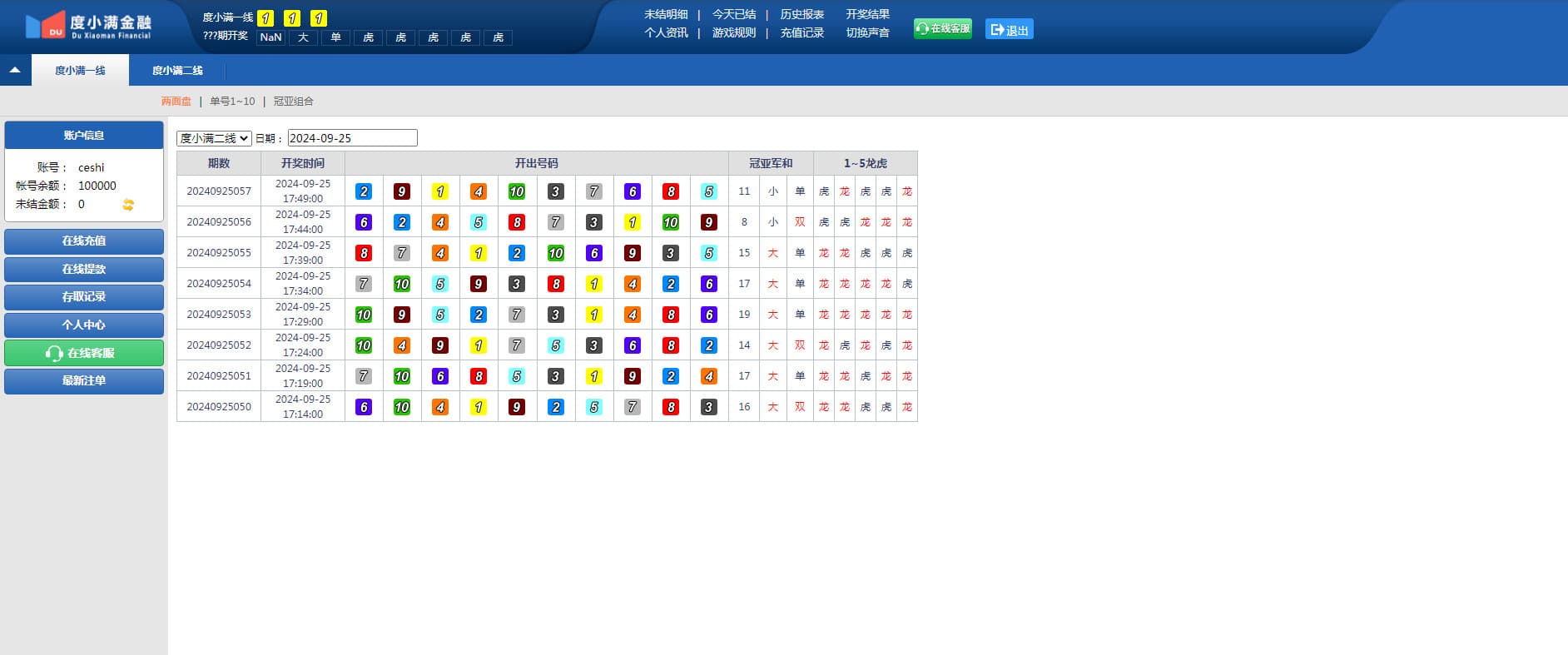Open 存取记录 from the sidebar
Image resolution: width=1568 pixels, height=655 pixels.
click(x=84, y=297)
